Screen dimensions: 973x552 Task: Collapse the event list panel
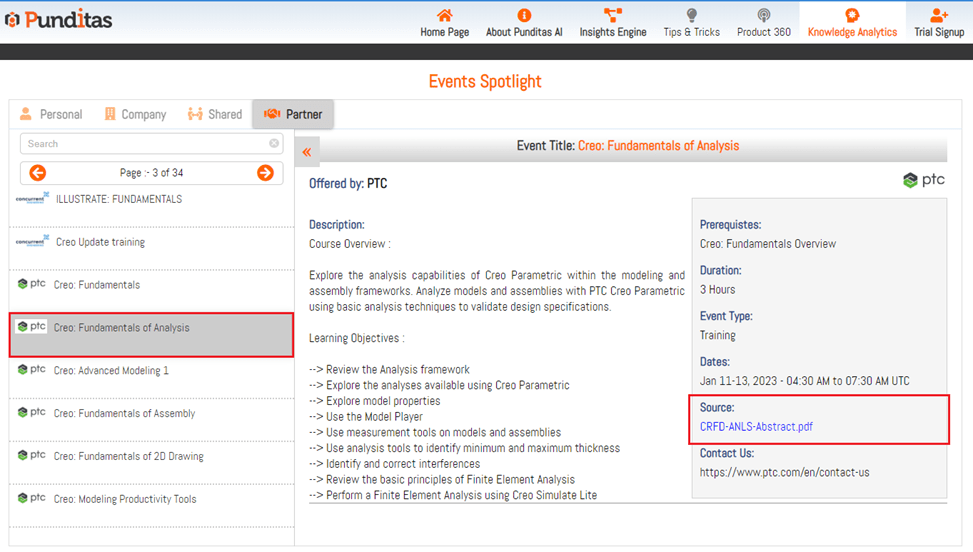(x=307, y=152)
